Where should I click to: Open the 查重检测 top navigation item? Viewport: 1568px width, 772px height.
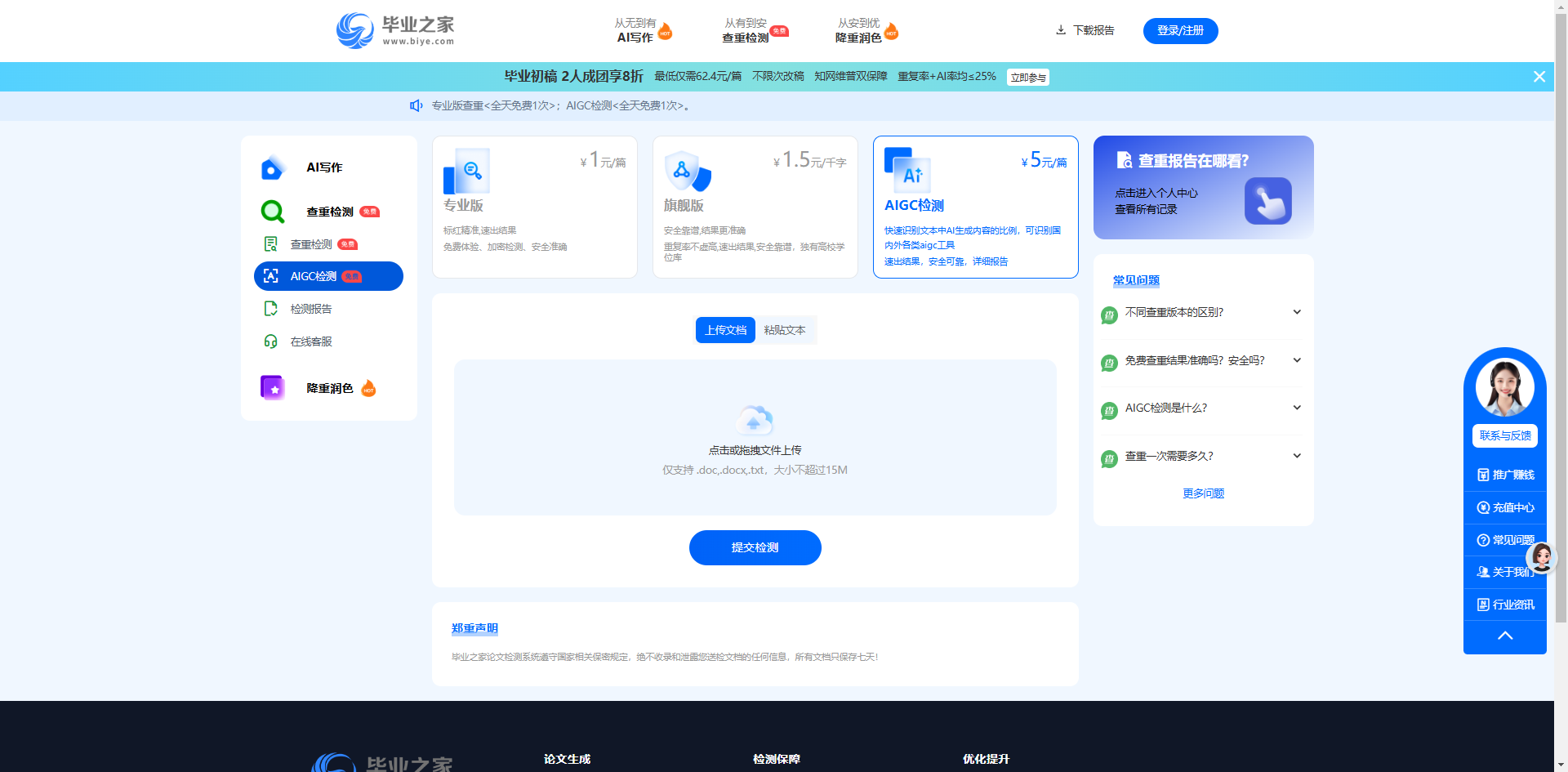[x=754, y=30]
